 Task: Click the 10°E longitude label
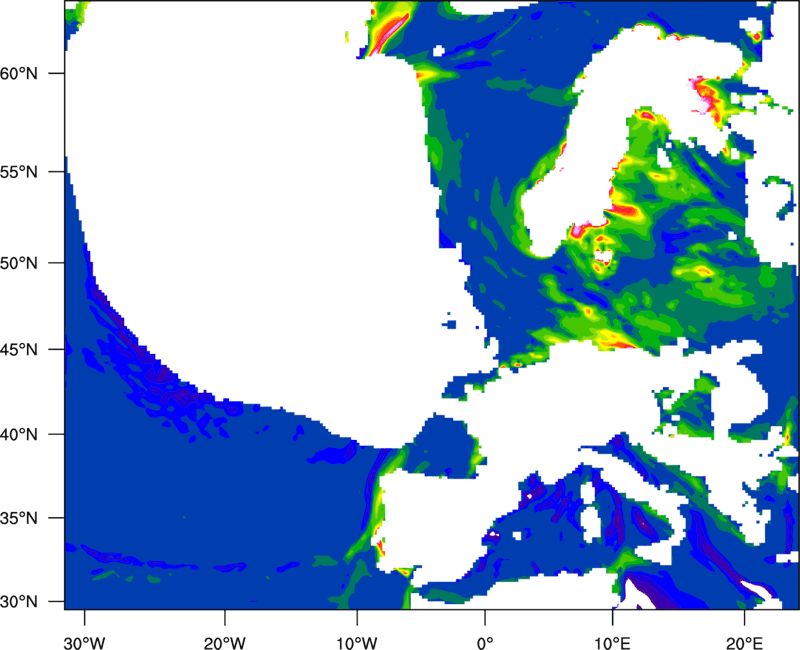coord(612,643)
